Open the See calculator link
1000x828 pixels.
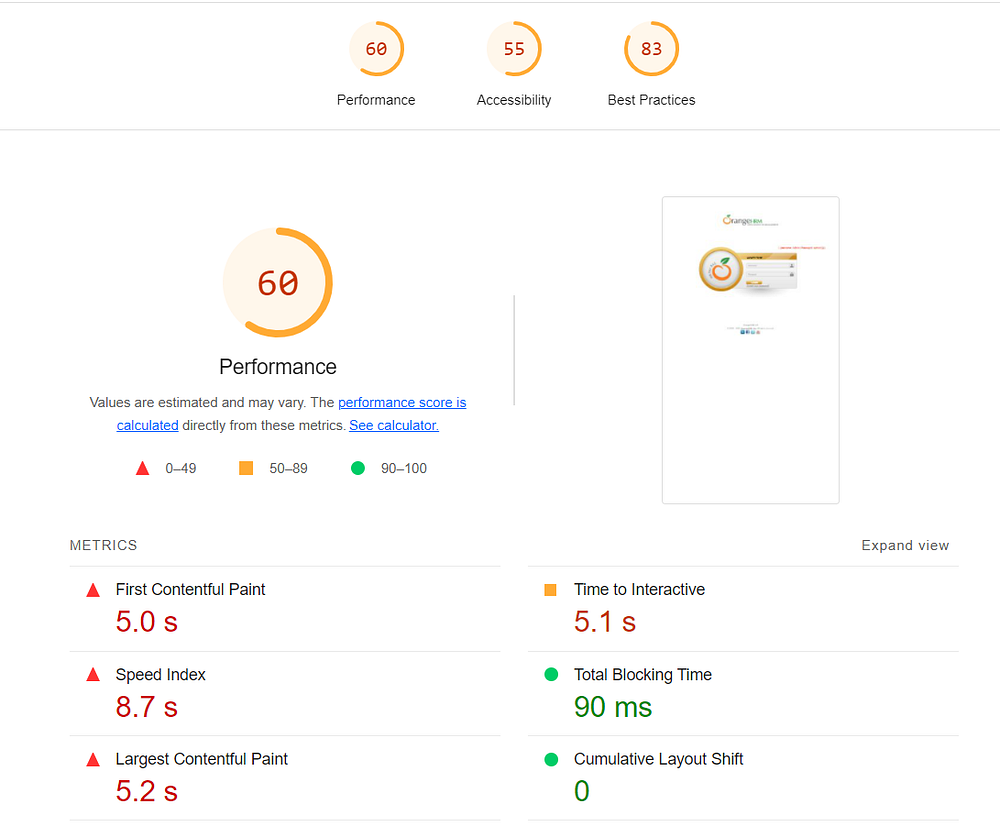pos(394,425)
